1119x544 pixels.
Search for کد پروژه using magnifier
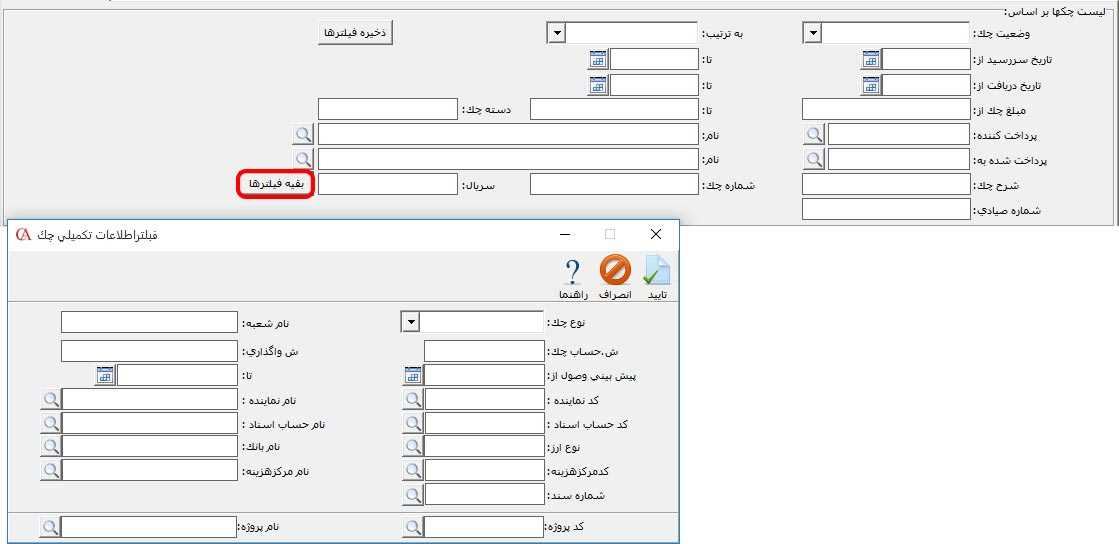pos(413,527)
